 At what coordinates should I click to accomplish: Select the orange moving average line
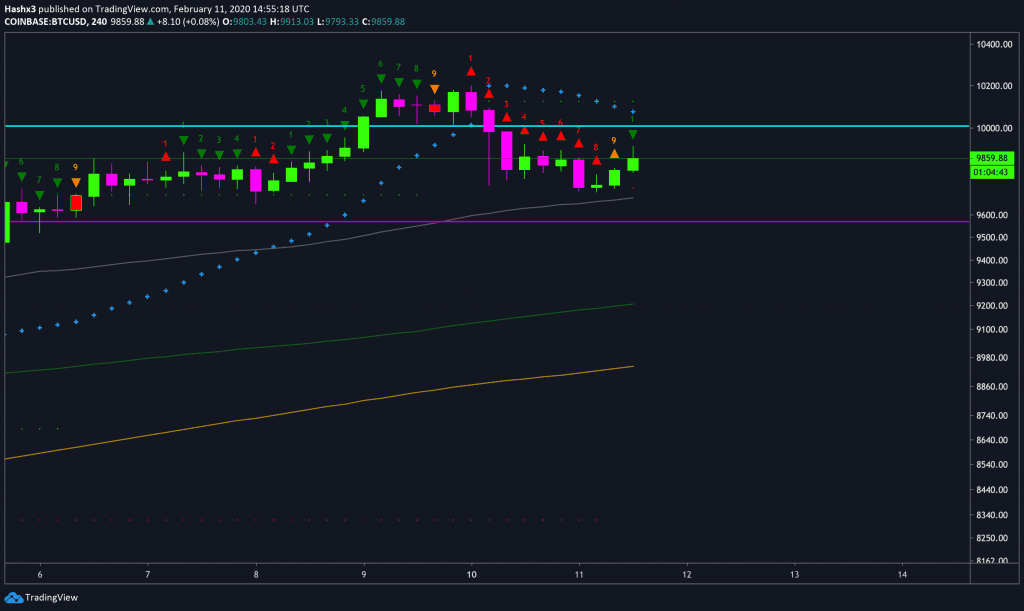tap(319, 408)
